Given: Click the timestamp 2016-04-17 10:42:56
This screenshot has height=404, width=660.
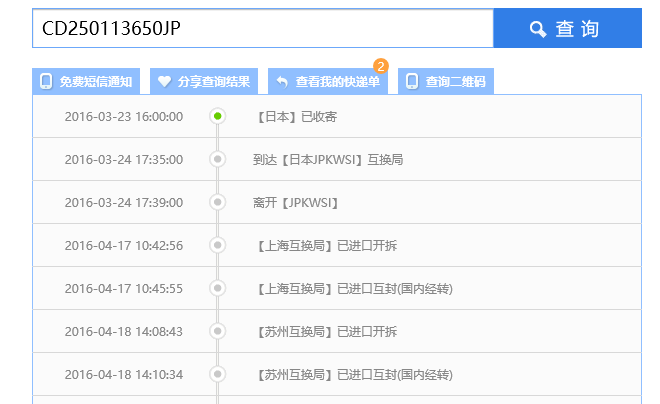Looking at the screenshot, I should click(124, 245).
